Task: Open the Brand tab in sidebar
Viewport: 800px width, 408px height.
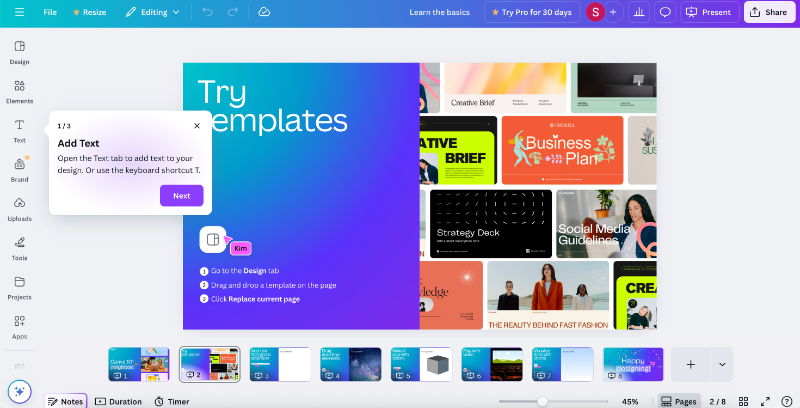Action: pos(19,170)
